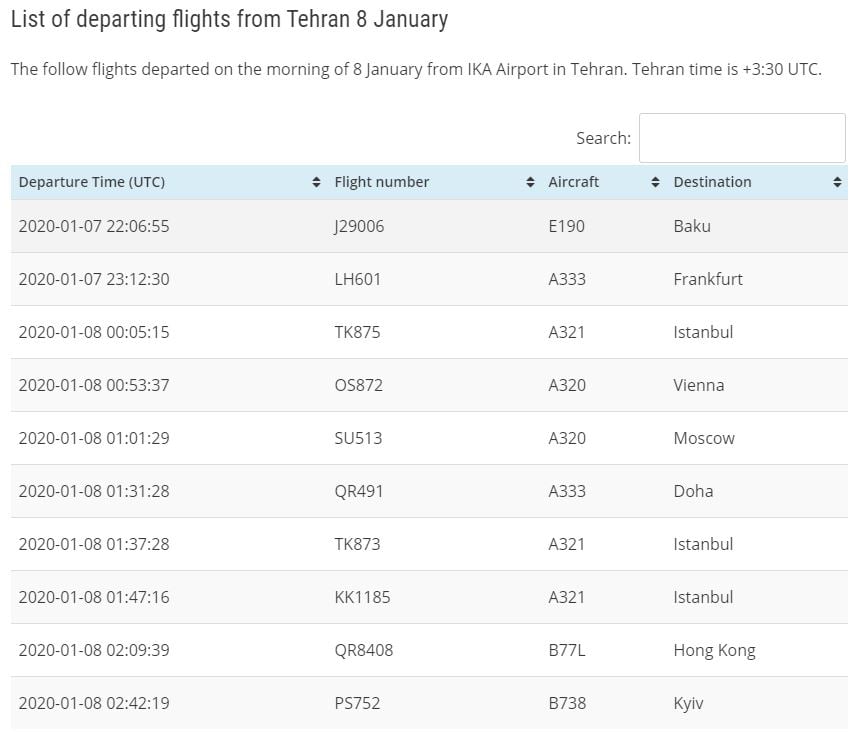Viewport: 856px width, 733px height.
Task: Click the SU513 flight number cell
Action: 358,438
